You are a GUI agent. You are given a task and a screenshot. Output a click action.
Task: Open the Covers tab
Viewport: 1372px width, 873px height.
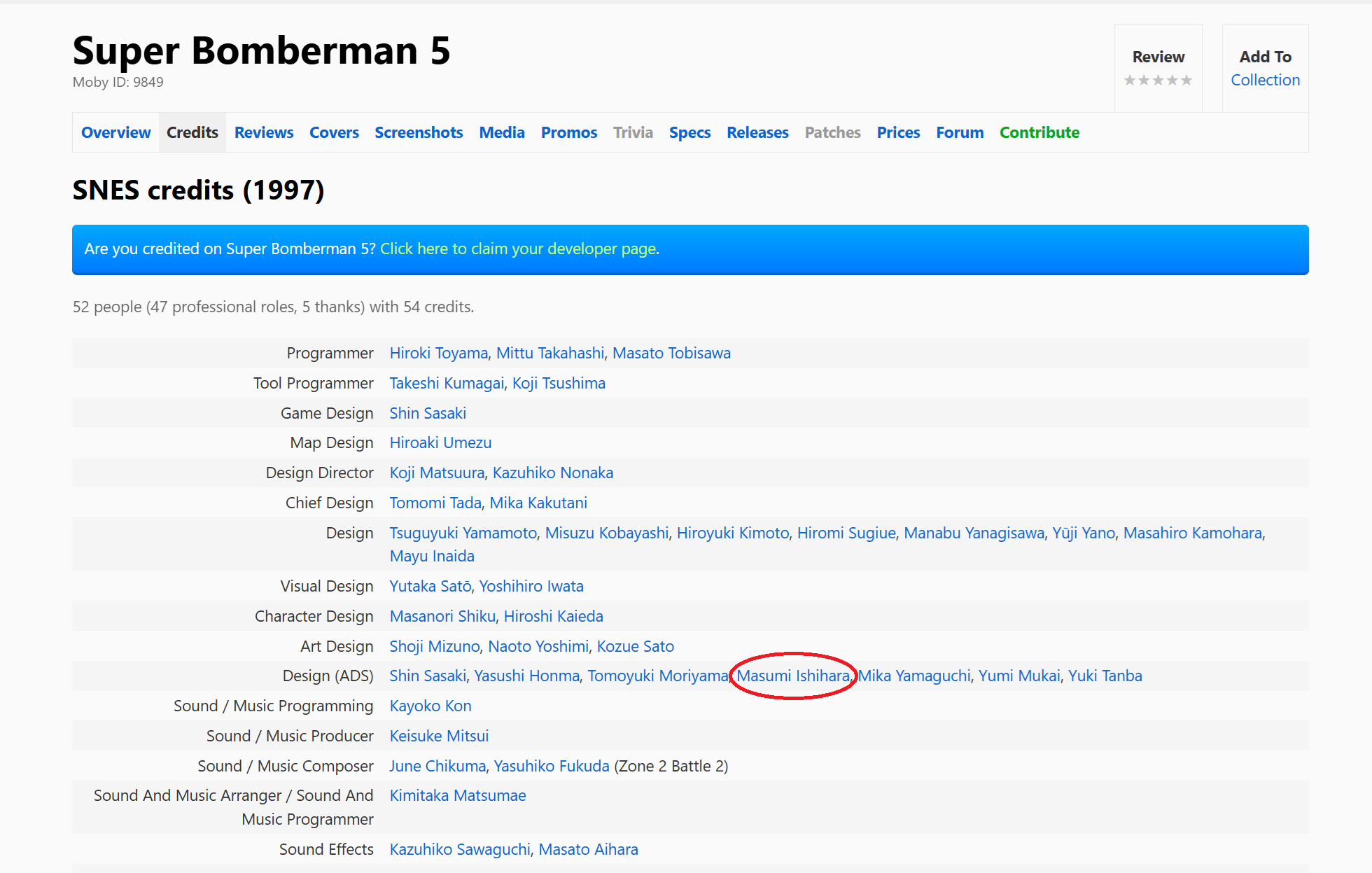pos(334,132)
